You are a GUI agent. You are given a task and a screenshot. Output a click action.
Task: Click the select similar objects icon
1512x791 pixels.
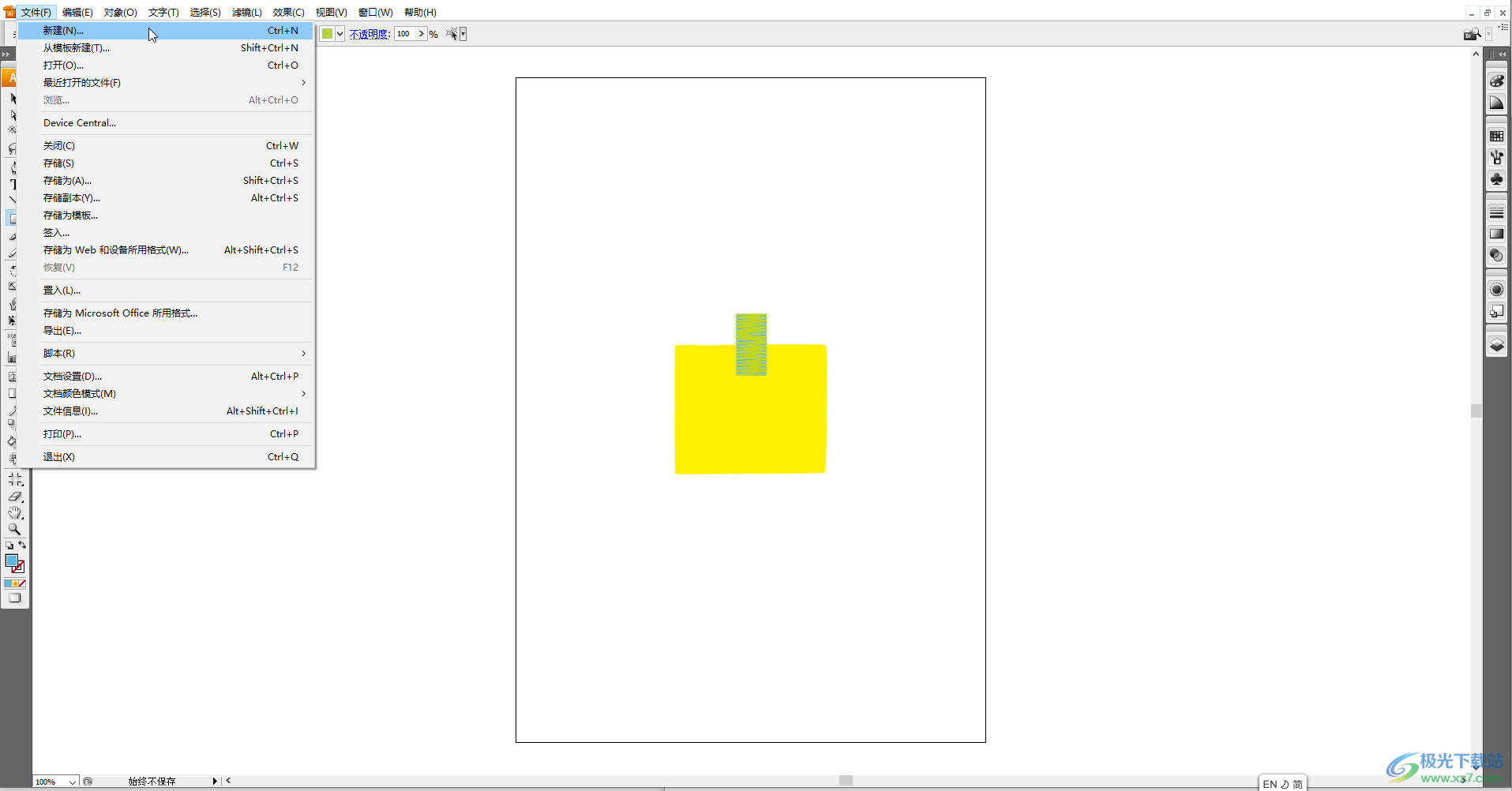(452, 34)
